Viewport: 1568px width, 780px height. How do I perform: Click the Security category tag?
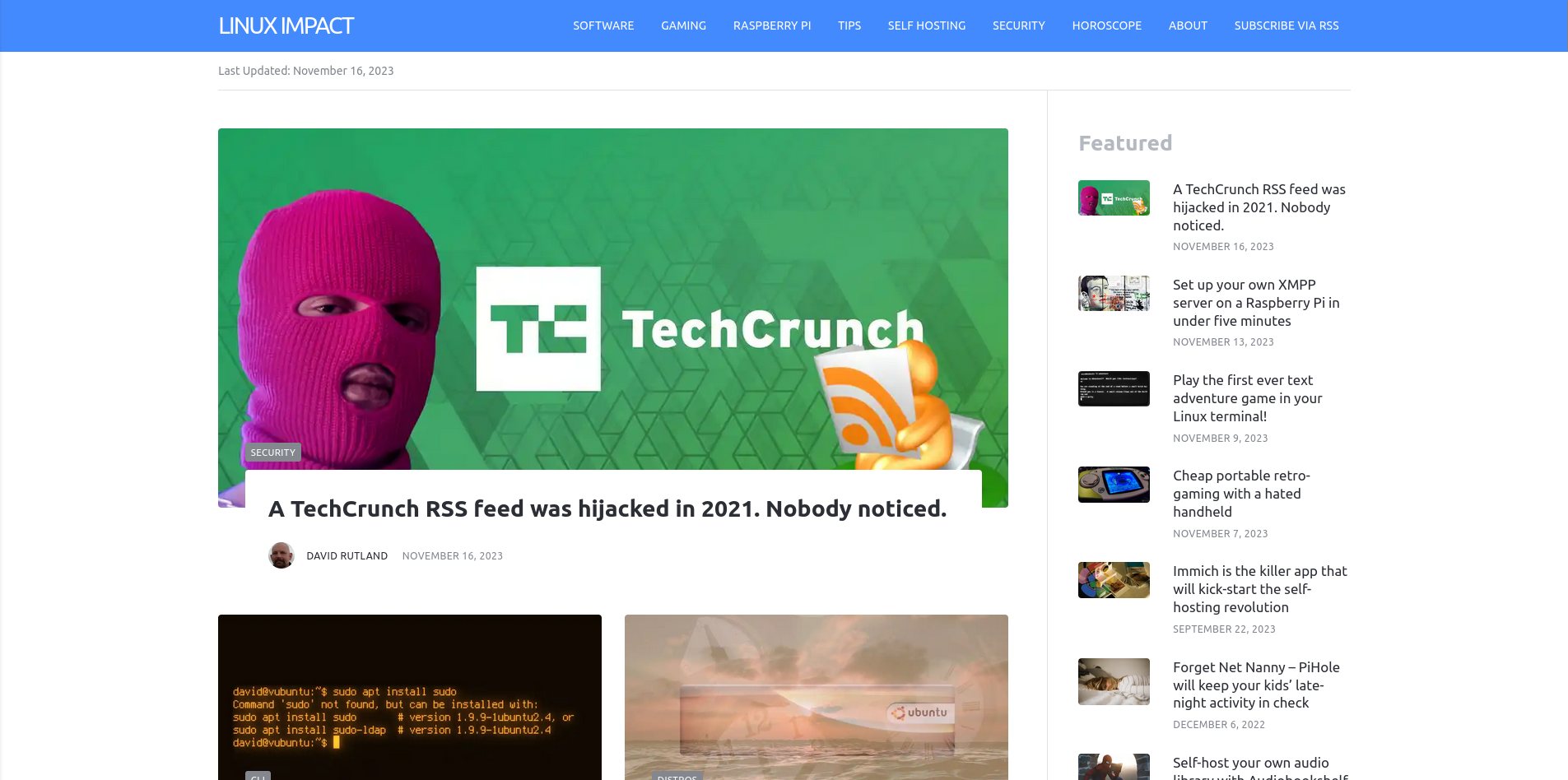[273, 453]
